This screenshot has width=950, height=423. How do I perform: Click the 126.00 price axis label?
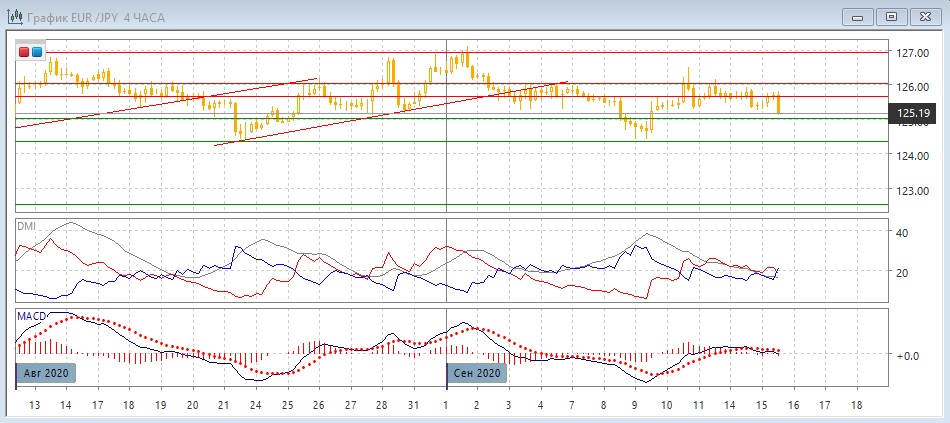(x=914, y=86)
